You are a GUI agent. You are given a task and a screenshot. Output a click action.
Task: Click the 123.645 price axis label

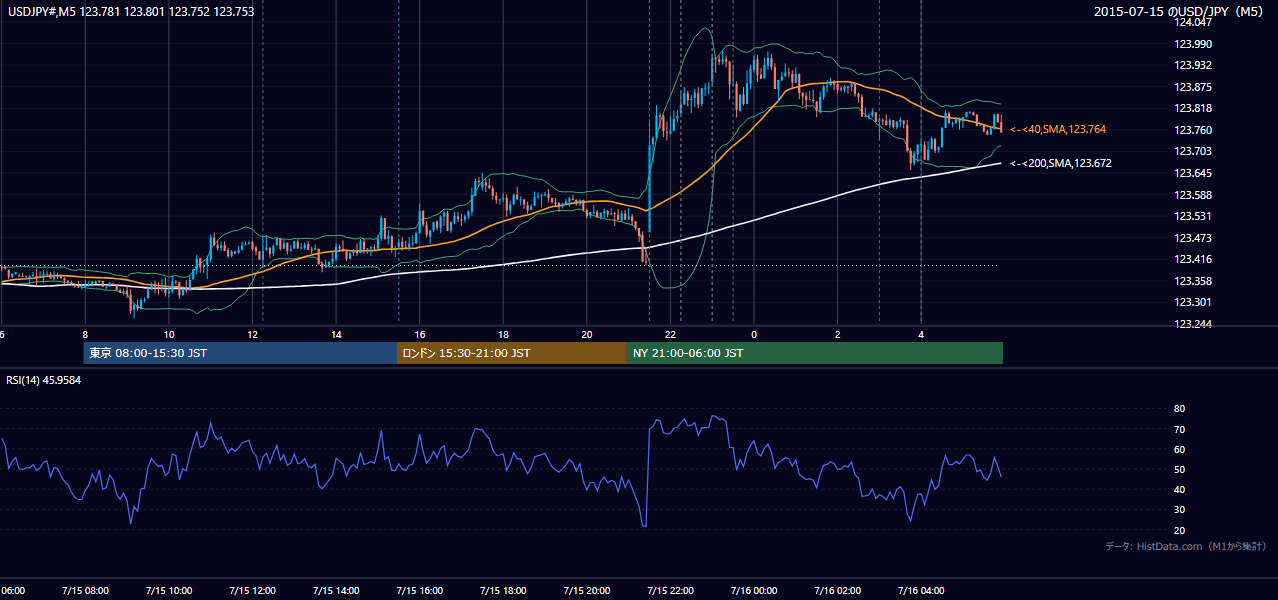coord(1192,173)
